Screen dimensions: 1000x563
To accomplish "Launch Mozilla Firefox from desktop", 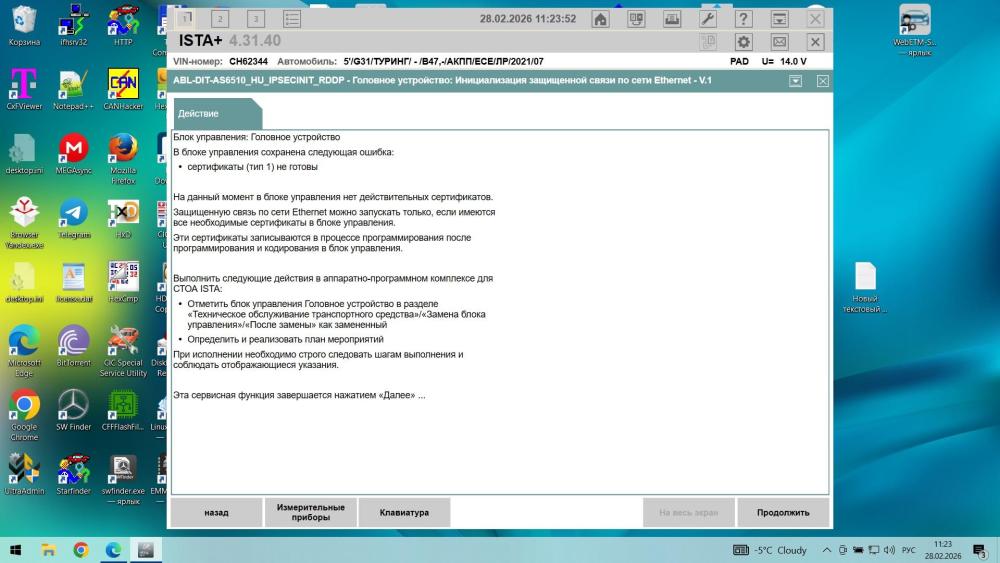I will [x=123, y=159].
